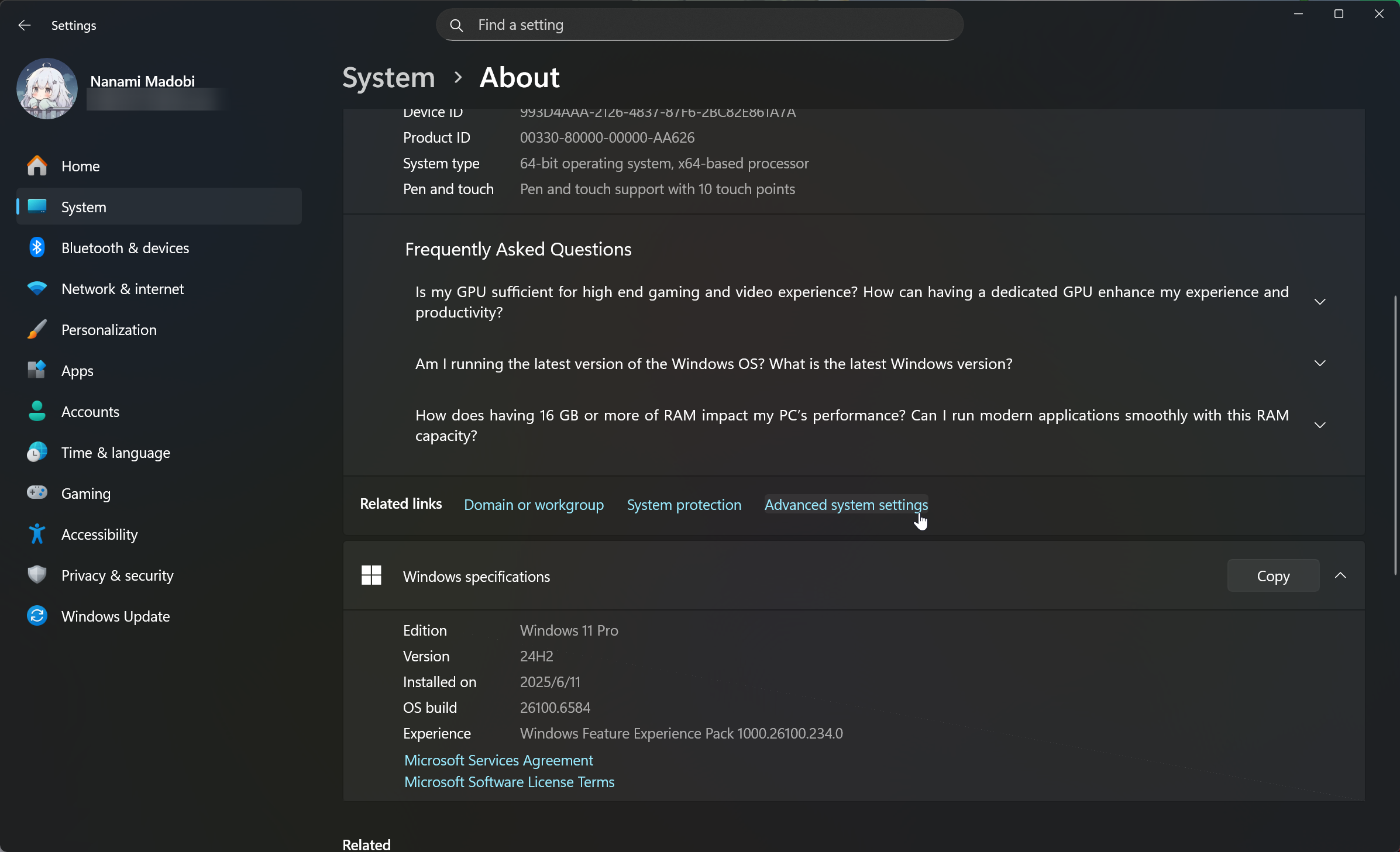Open Accounts settings category
Screen dimensions: 1400x852
159,412
